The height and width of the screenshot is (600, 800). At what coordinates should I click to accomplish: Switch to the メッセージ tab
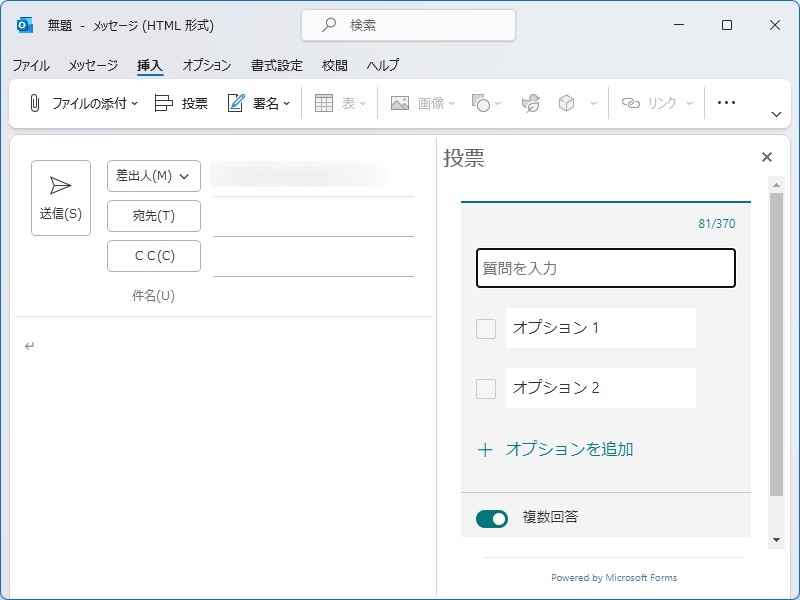point(93,65)
